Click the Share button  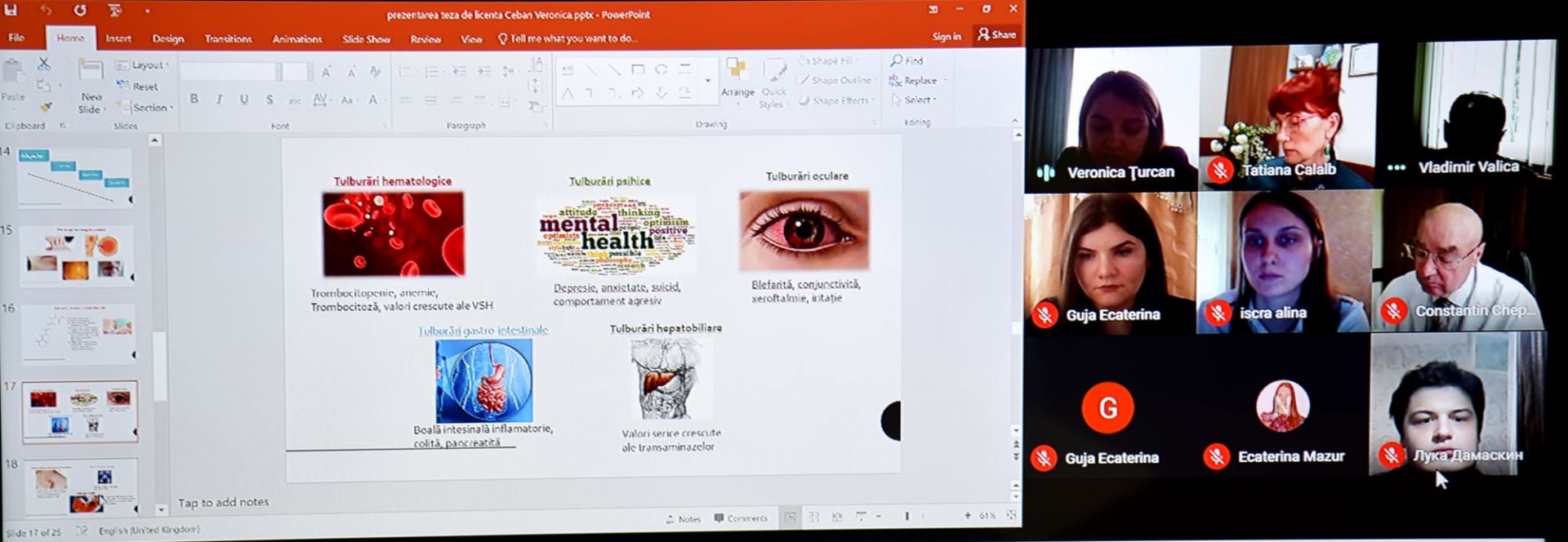(996, 34)
